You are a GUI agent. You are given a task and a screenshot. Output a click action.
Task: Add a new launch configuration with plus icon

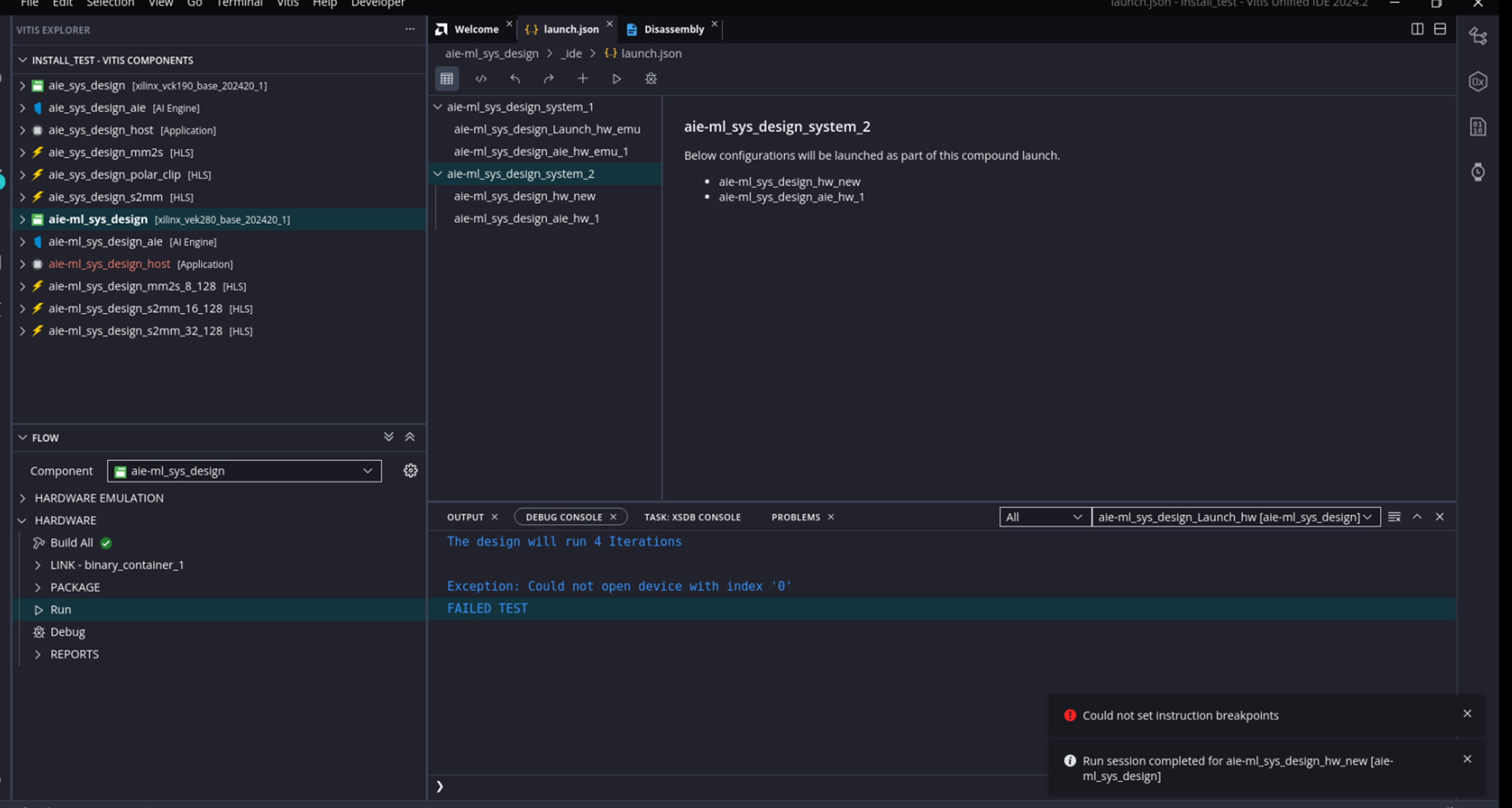point(583,78)
